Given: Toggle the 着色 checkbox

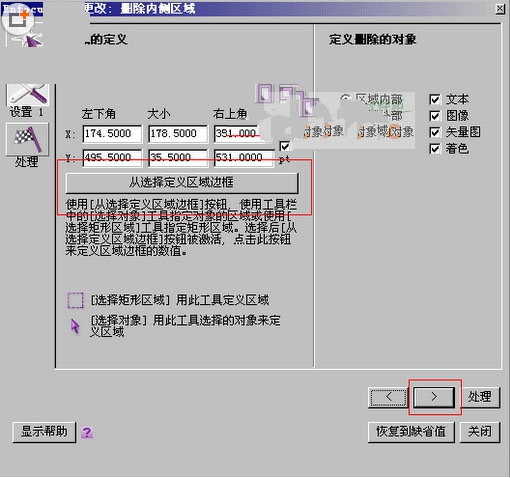Looking at the screenshot, I should point(435,148).
